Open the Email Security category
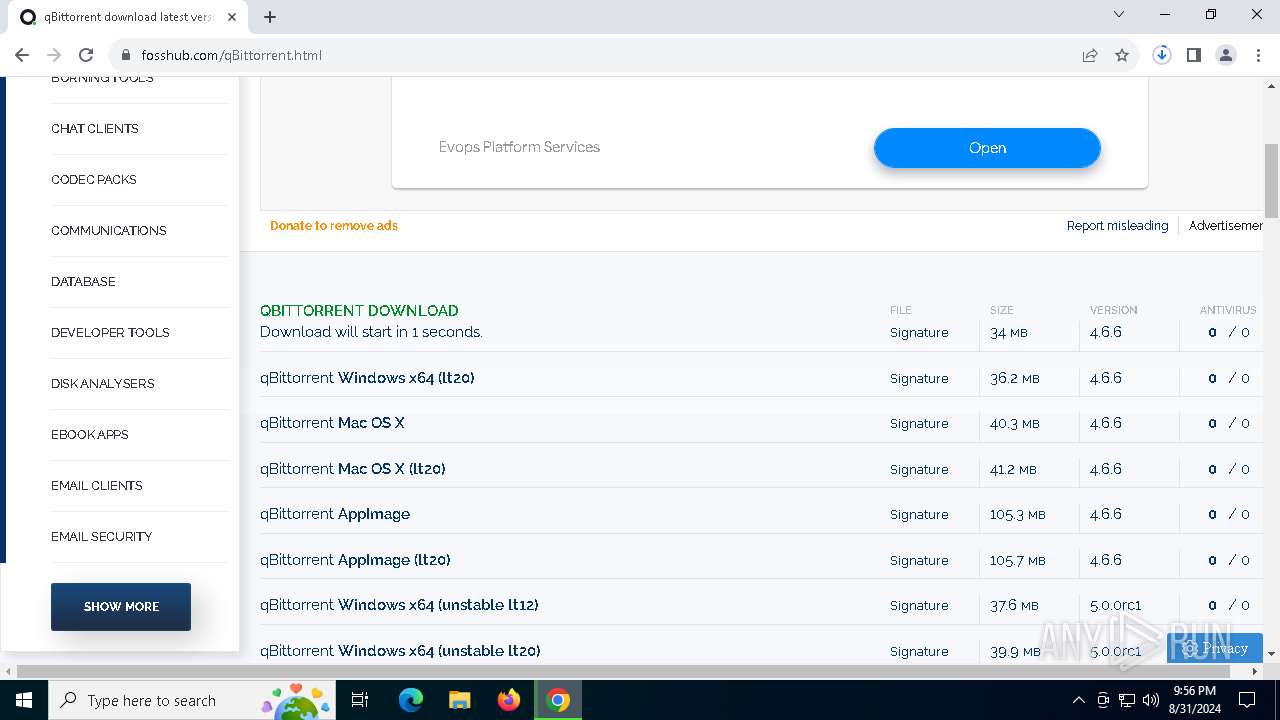Screen dimensions: 1280x720 tap(102, 537)
